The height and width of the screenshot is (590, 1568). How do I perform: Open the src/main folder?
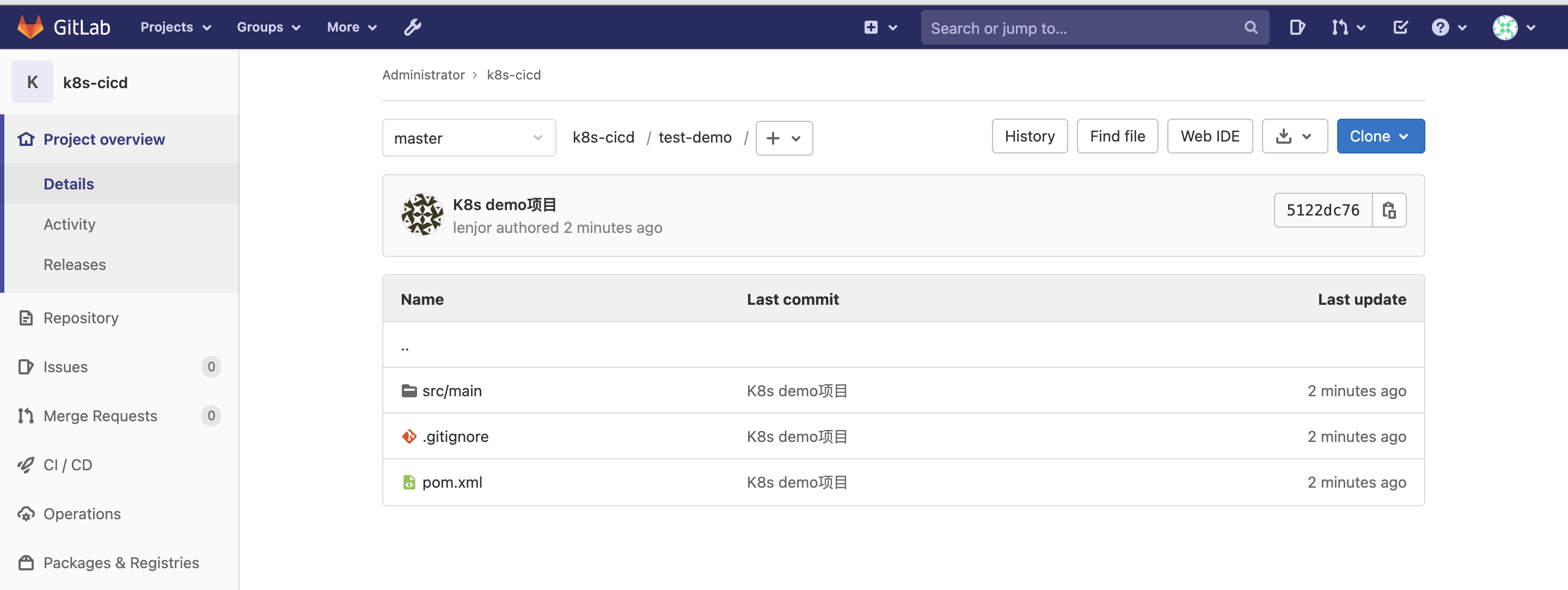click(452, 390)
